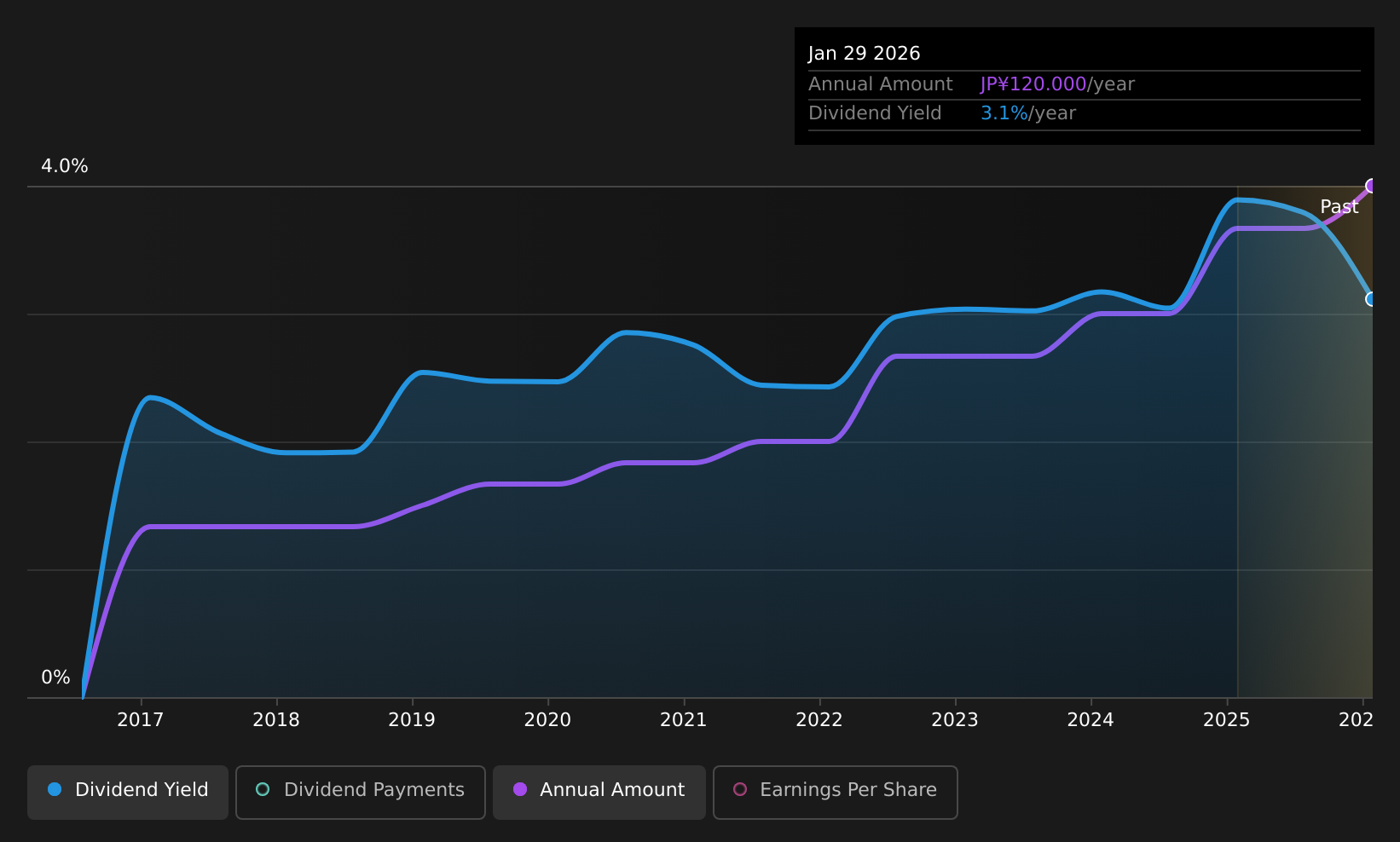Click the 2025 x-axis label
This screenshot has height=842, width=1400.
pos(1226,720)
